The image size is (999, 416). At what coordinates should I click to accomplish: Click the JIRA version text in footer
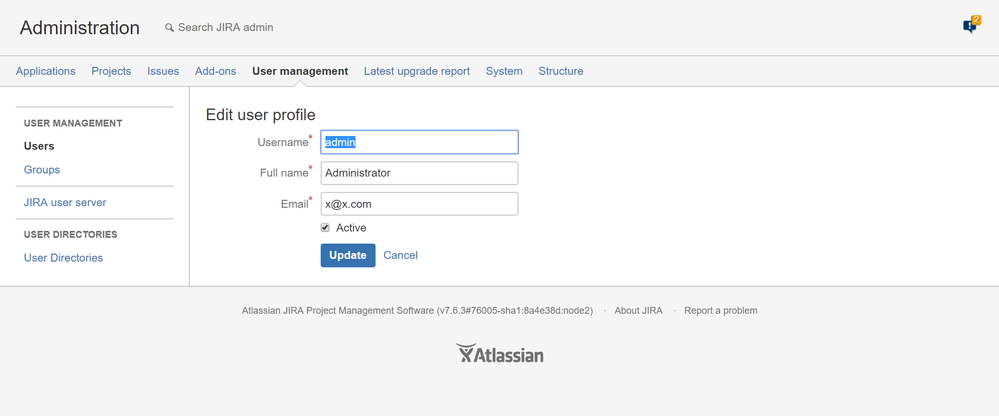417,311
